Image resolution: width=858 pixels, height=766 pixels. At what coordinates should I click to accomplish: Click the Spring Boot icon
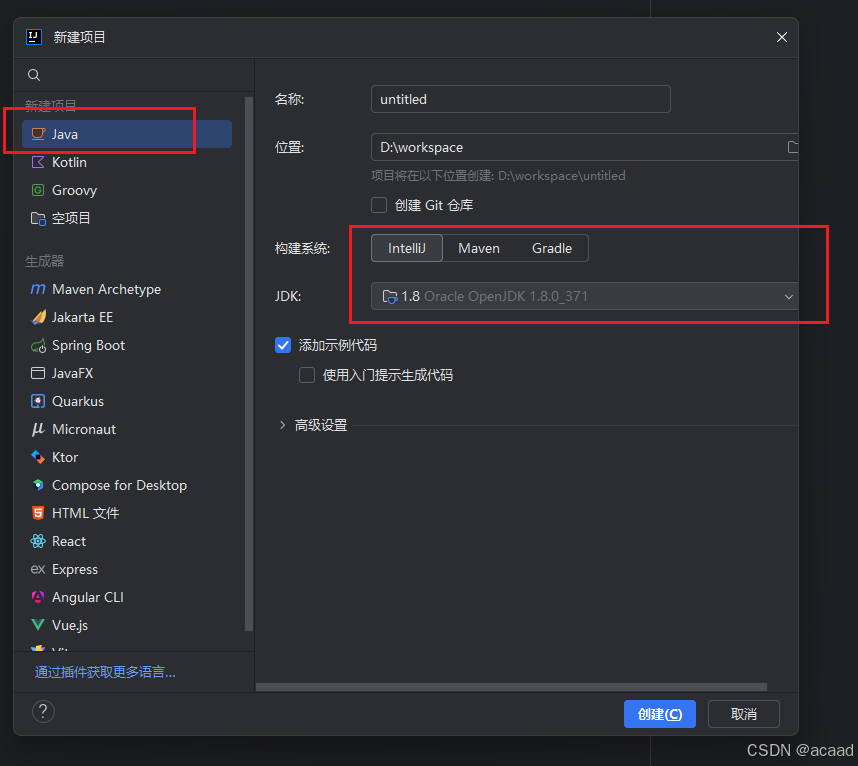(x=38, y=345)
